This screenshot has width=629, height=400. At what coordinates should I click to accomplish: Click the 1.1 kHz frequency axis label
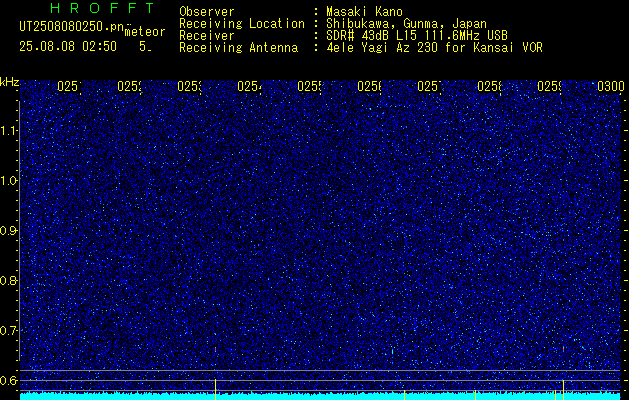pyautogui.click(x=8, y=131)
